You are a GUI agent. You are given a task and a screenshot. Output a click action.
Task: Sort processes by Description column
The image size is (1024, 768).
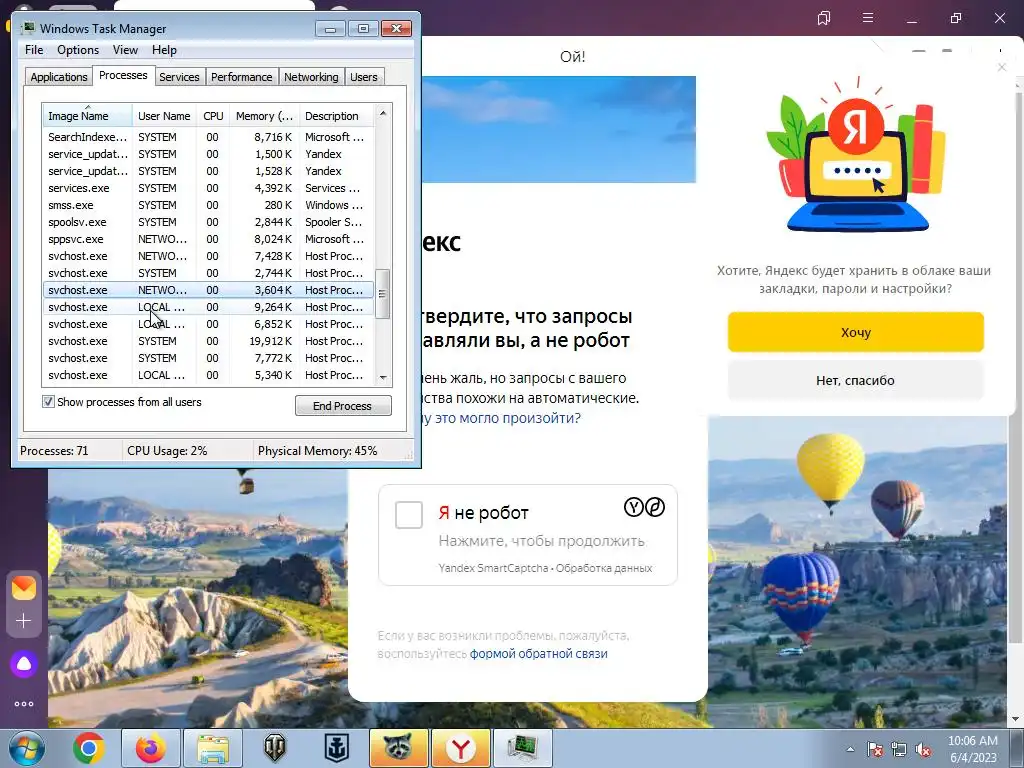coord(337,116)
